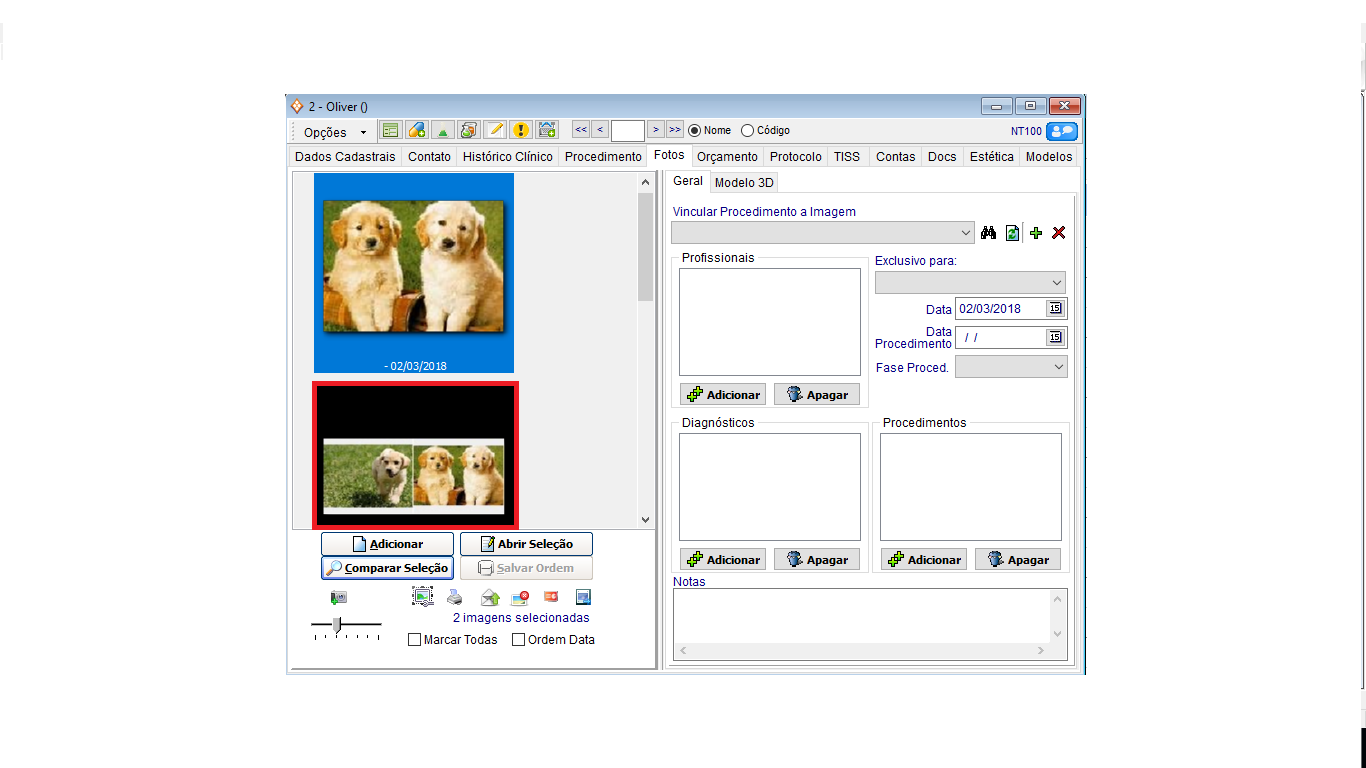This screenshot has height=768, width=1366.
Task: Click the thumbnail size slider handle
Action: (337, 625)
